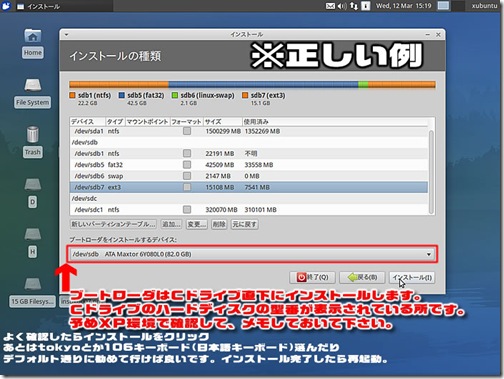The image size is (504, 379).
Task: Click the 310101 MB used cell
Action: (260, 209)
